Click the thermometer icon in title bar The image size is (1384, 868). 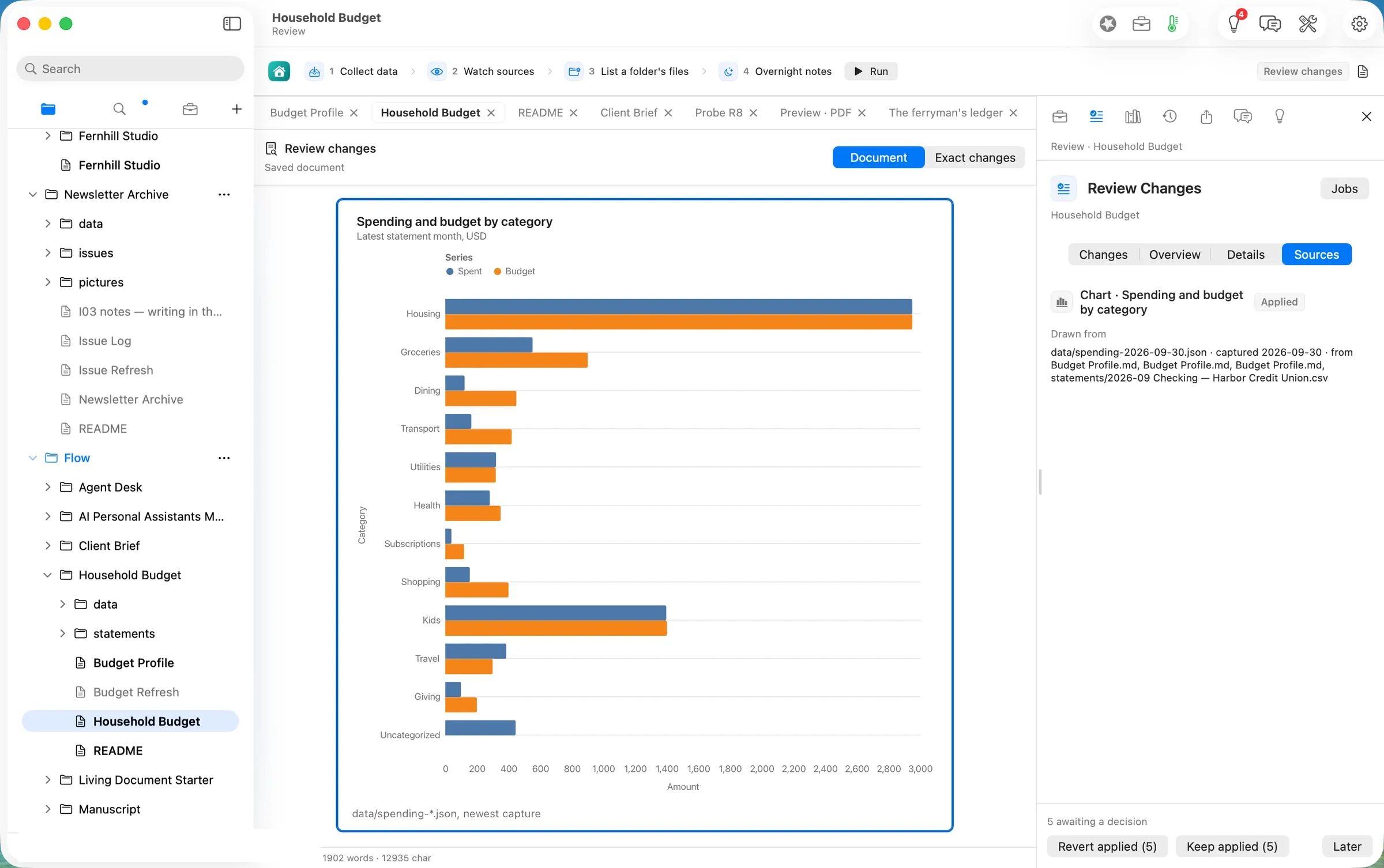(x=1172, y=24)
